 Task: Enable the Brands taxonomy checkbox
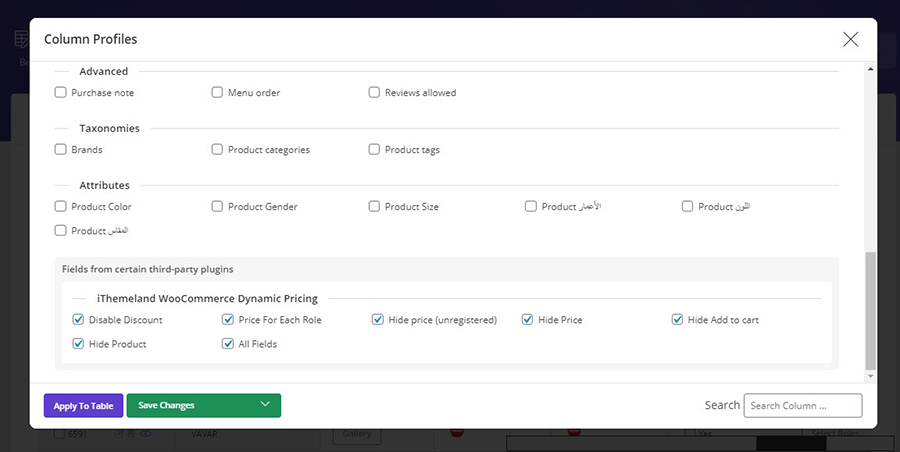click(60, 149)
